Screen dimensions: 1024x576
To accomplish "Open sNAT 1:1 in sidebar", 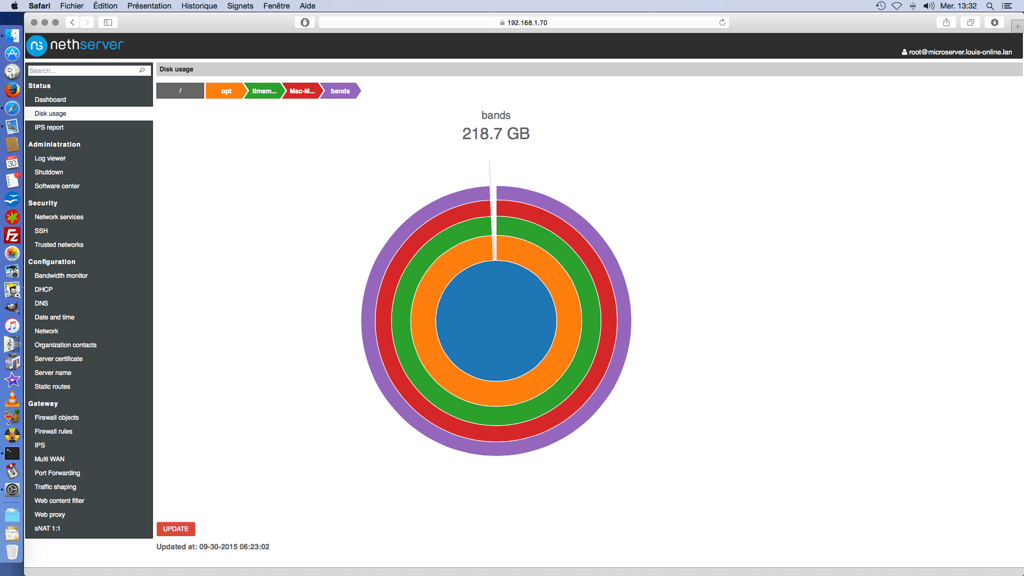I will click(x=47, y=528).
